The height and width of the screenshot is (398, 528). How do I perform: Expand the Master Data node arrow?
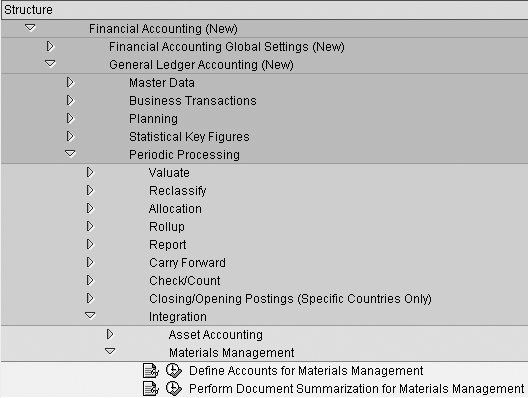pos(70,82)
